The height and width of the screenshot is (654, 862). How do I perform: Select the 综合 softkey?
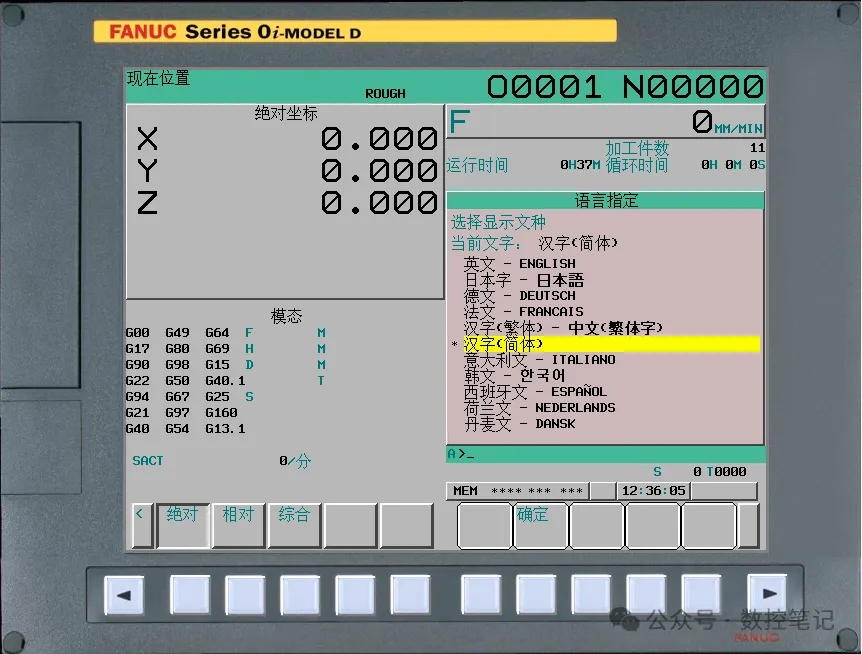(294, 525)
